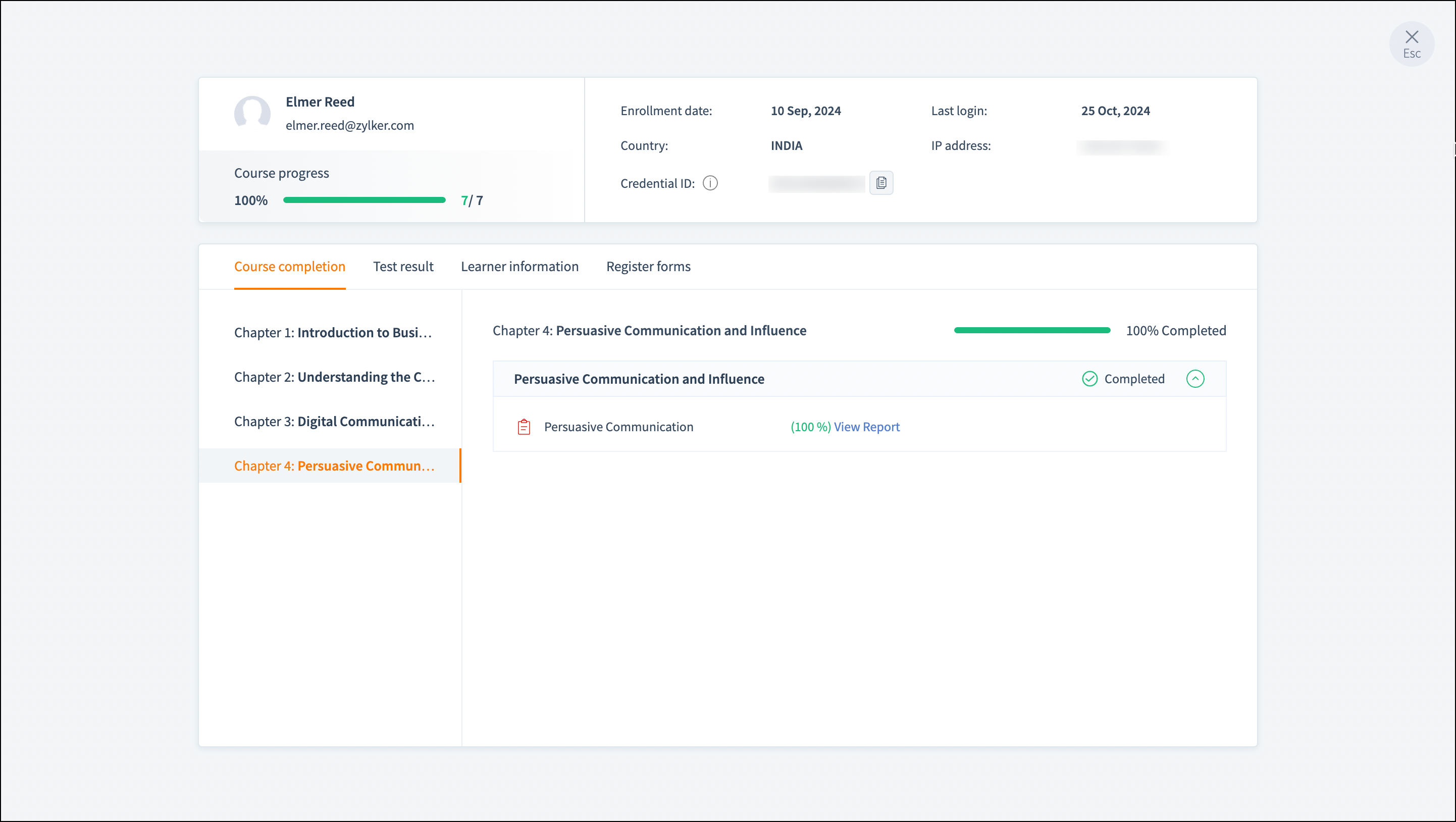Click the course progress bar

coord(364,200)
